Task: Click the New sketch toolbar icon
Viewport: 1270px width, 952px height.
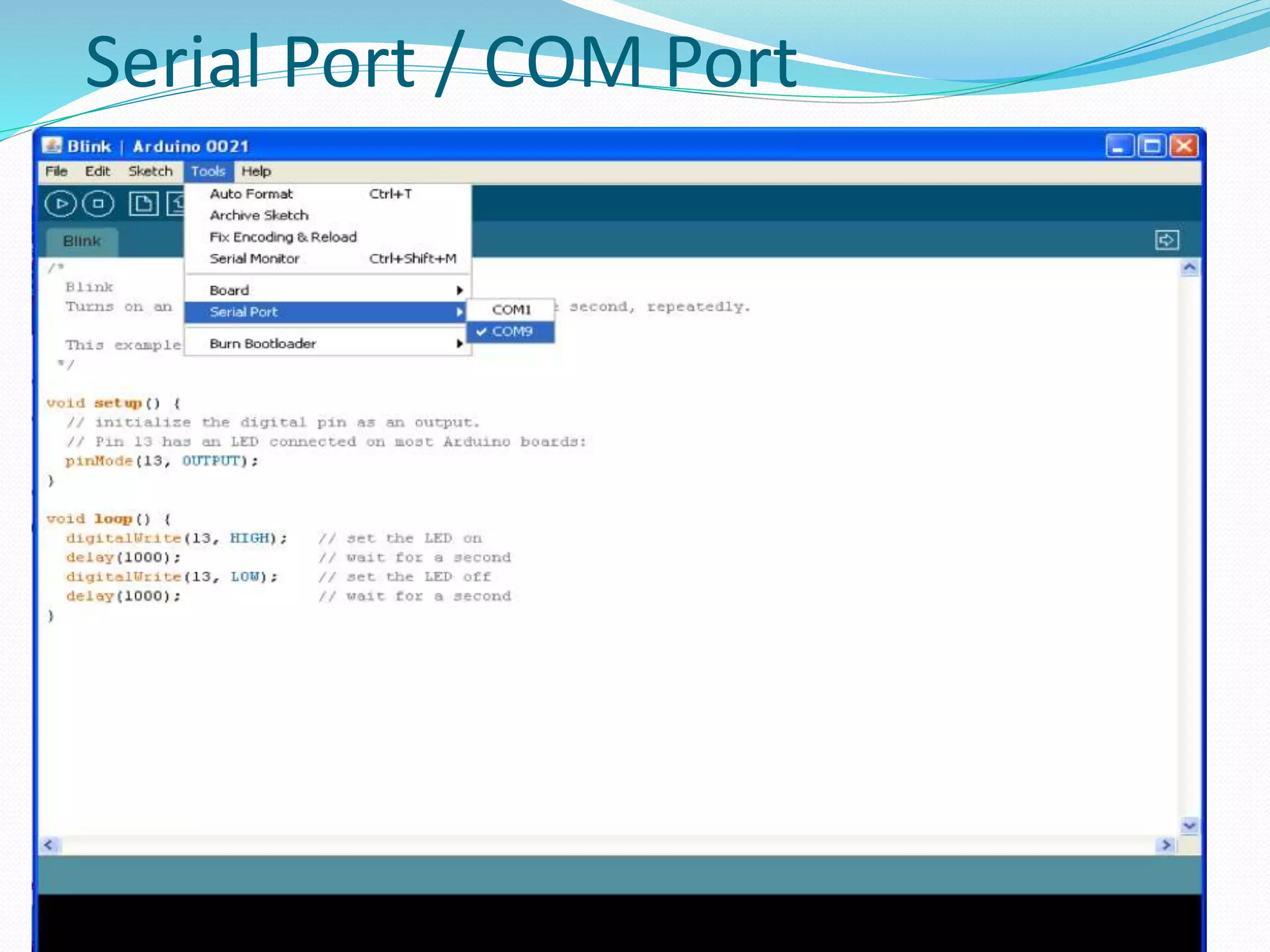Action: tap(143, 204)
